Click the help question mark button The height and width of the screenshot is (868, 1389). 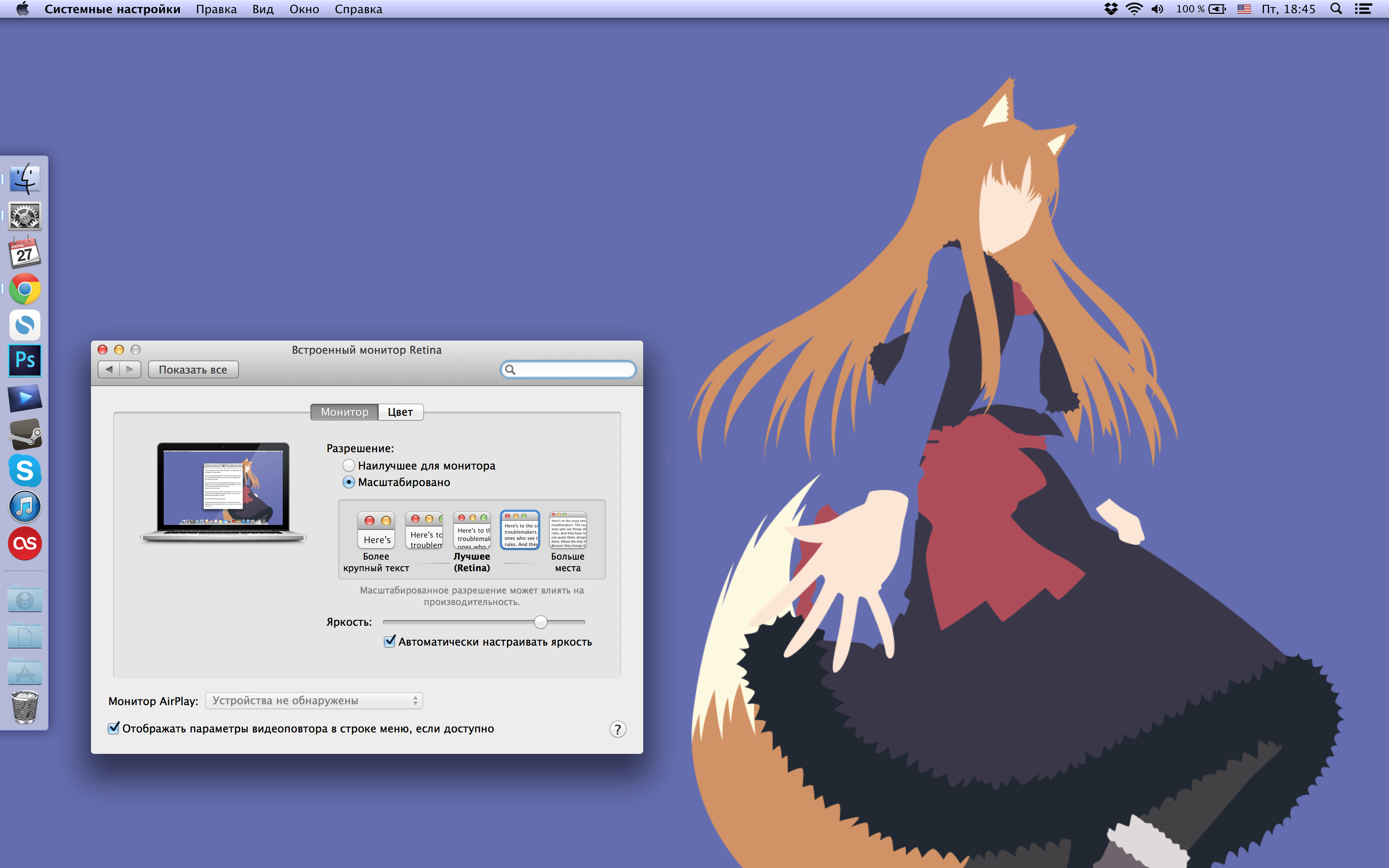click(618, 729)
